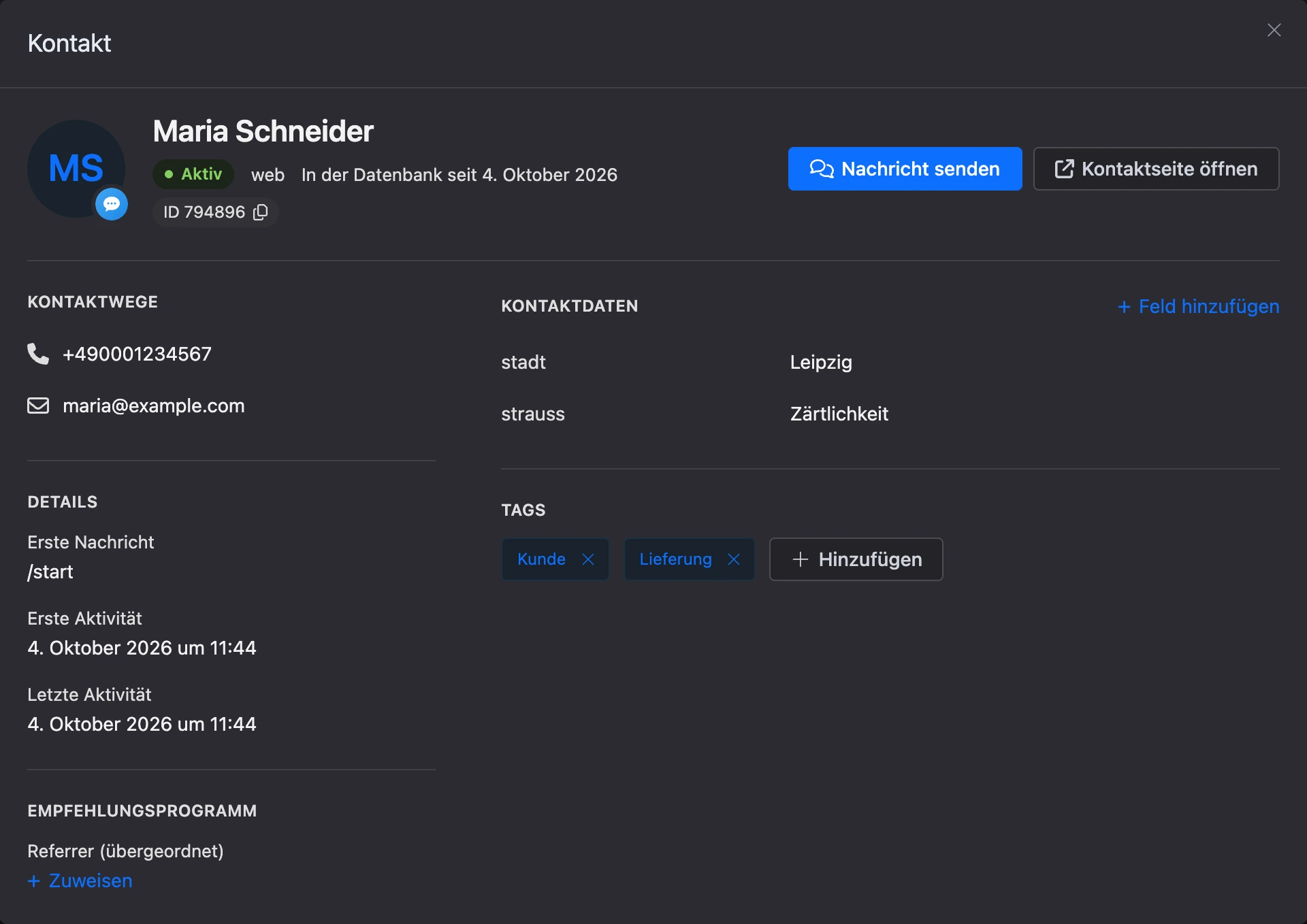Send a message via Nachricht senden
Screen dimensions: 1307x924
(x=905, y=169)
